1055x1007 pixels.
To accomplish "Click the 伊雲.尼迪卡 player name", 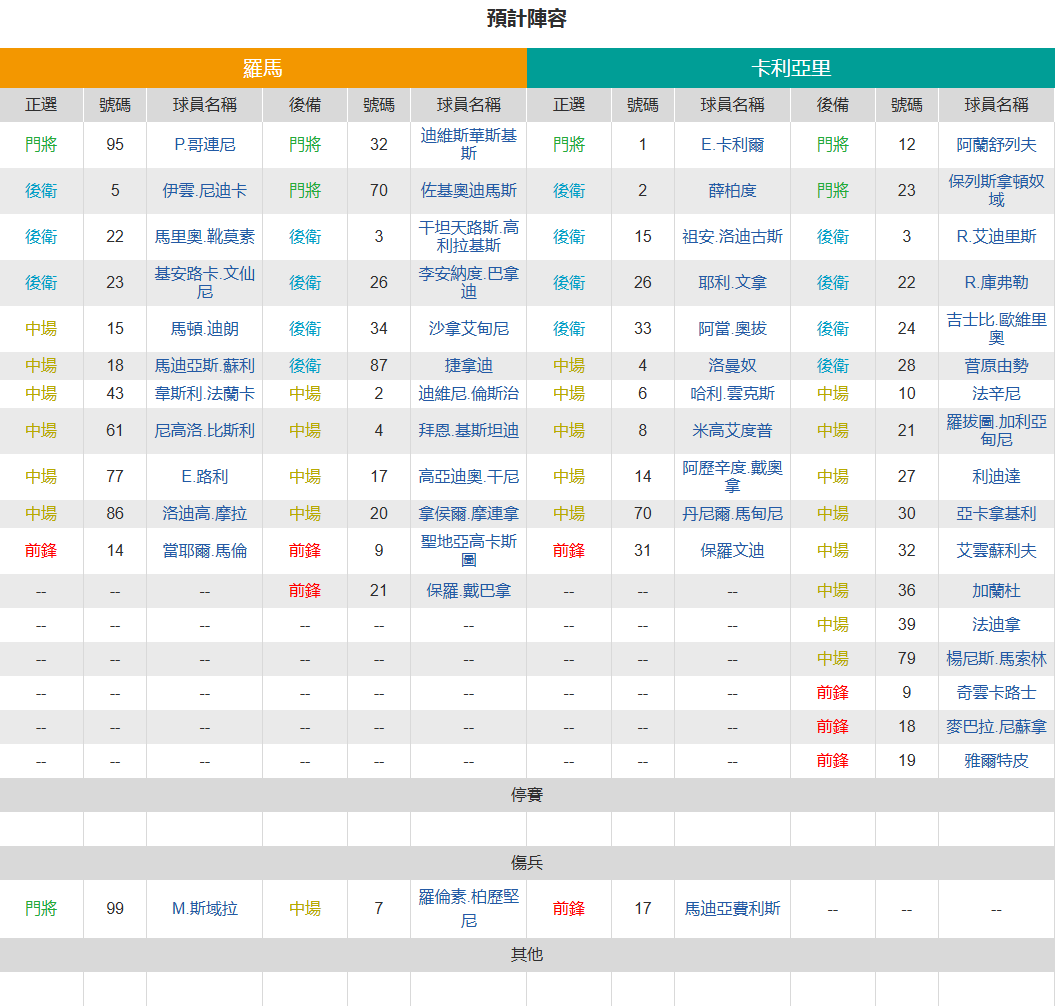I will click(x=205, y=191).
